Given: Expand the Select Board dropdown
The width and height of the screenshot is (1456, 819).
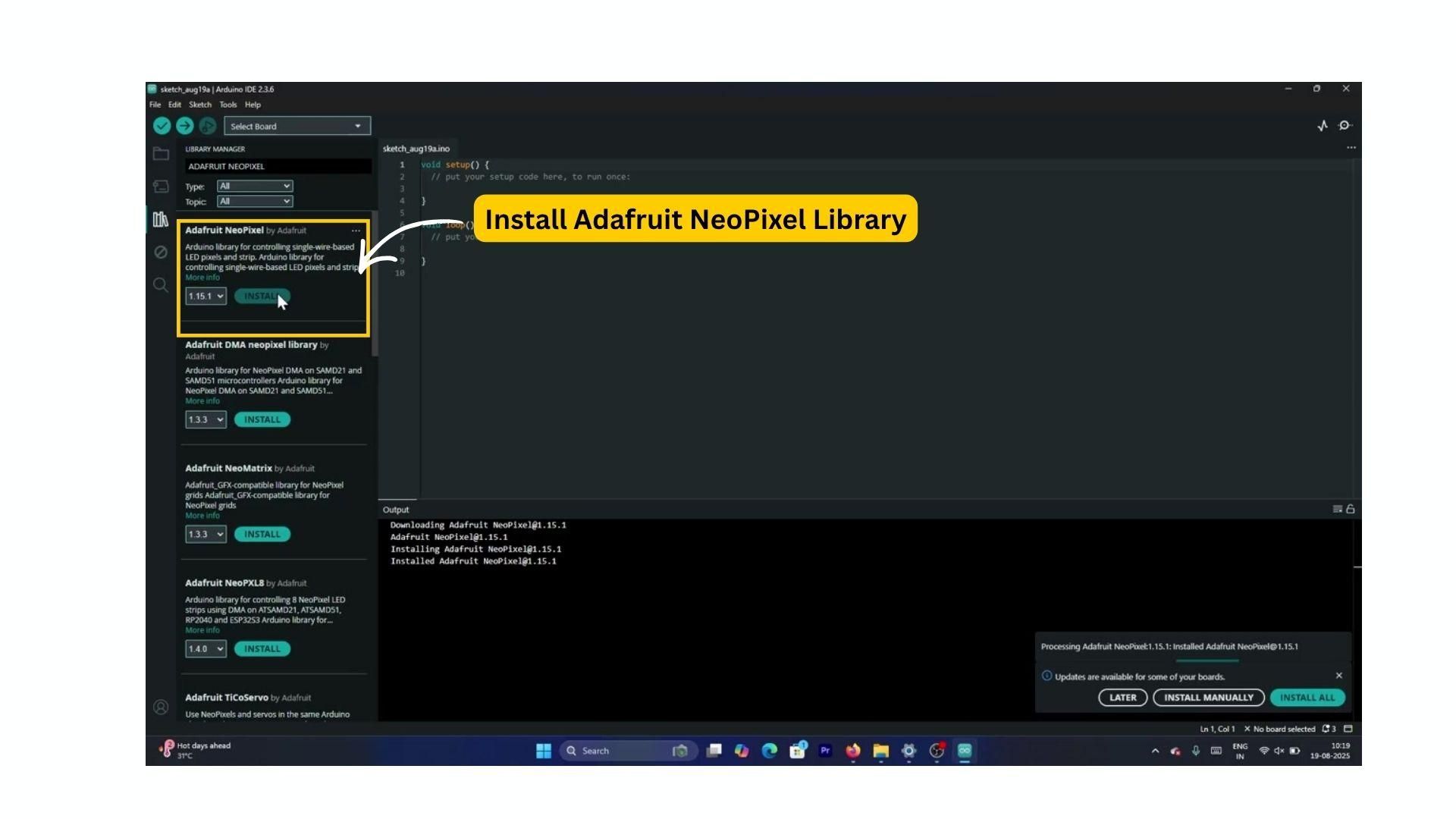Looking at the screenshot, I should tap(297, 126).
